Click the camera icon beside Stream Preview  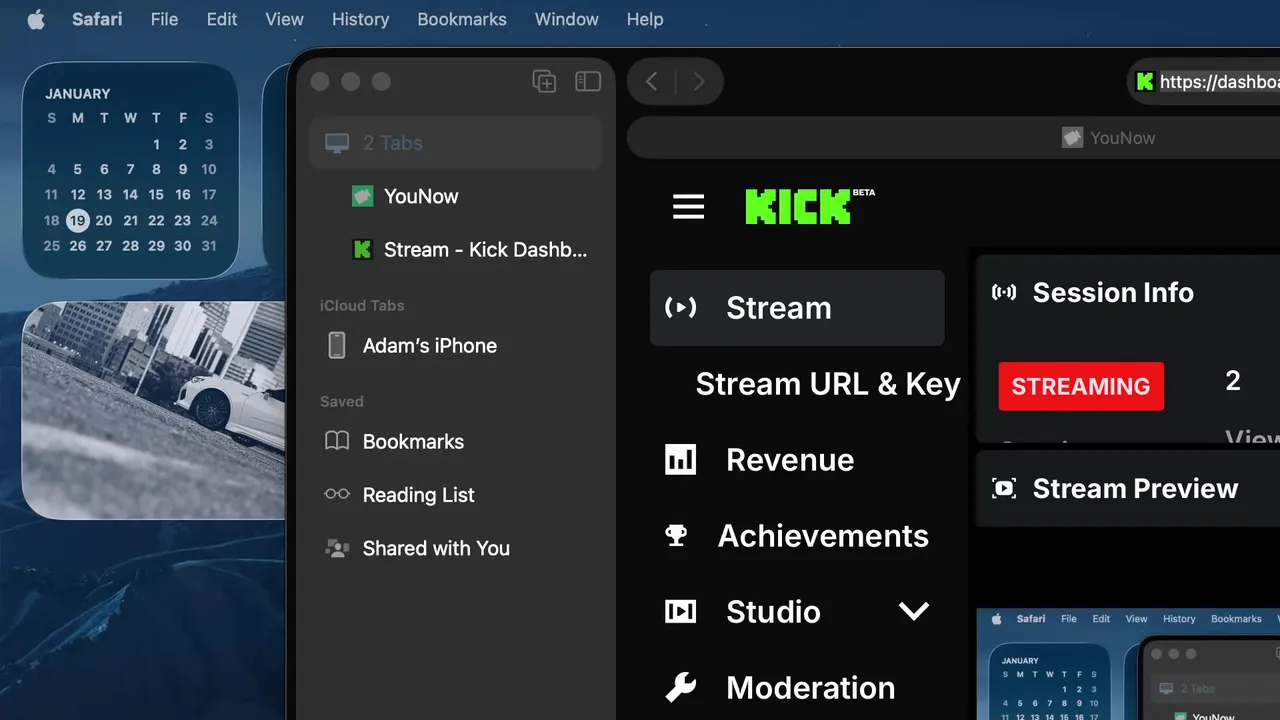tap(1004, 488)
